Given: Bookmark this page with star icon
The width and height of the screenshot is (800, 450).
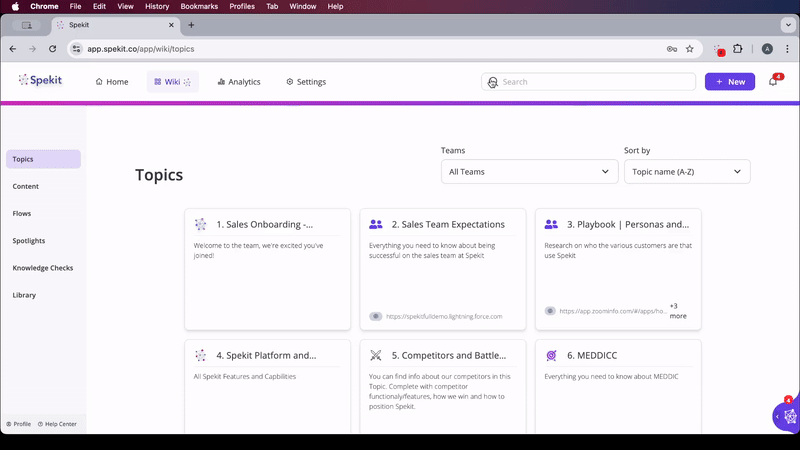Looking at the screenshot, I should click(690, 49).
